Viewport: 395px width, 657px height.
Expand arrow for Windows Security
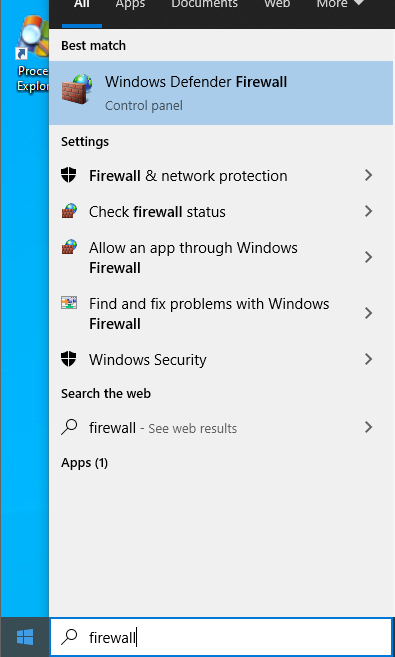point(368,359)
